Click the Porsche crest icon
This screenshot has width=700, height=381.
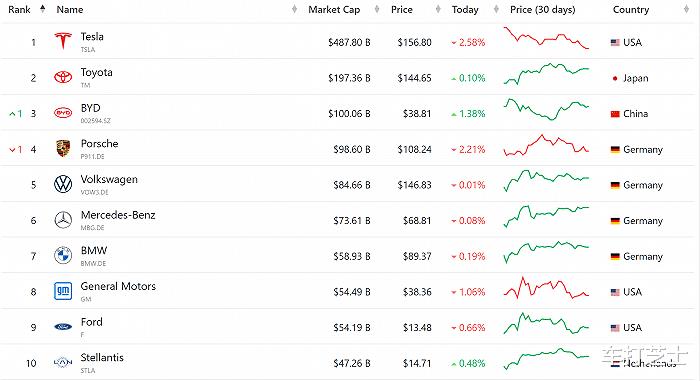coord(63,149)
